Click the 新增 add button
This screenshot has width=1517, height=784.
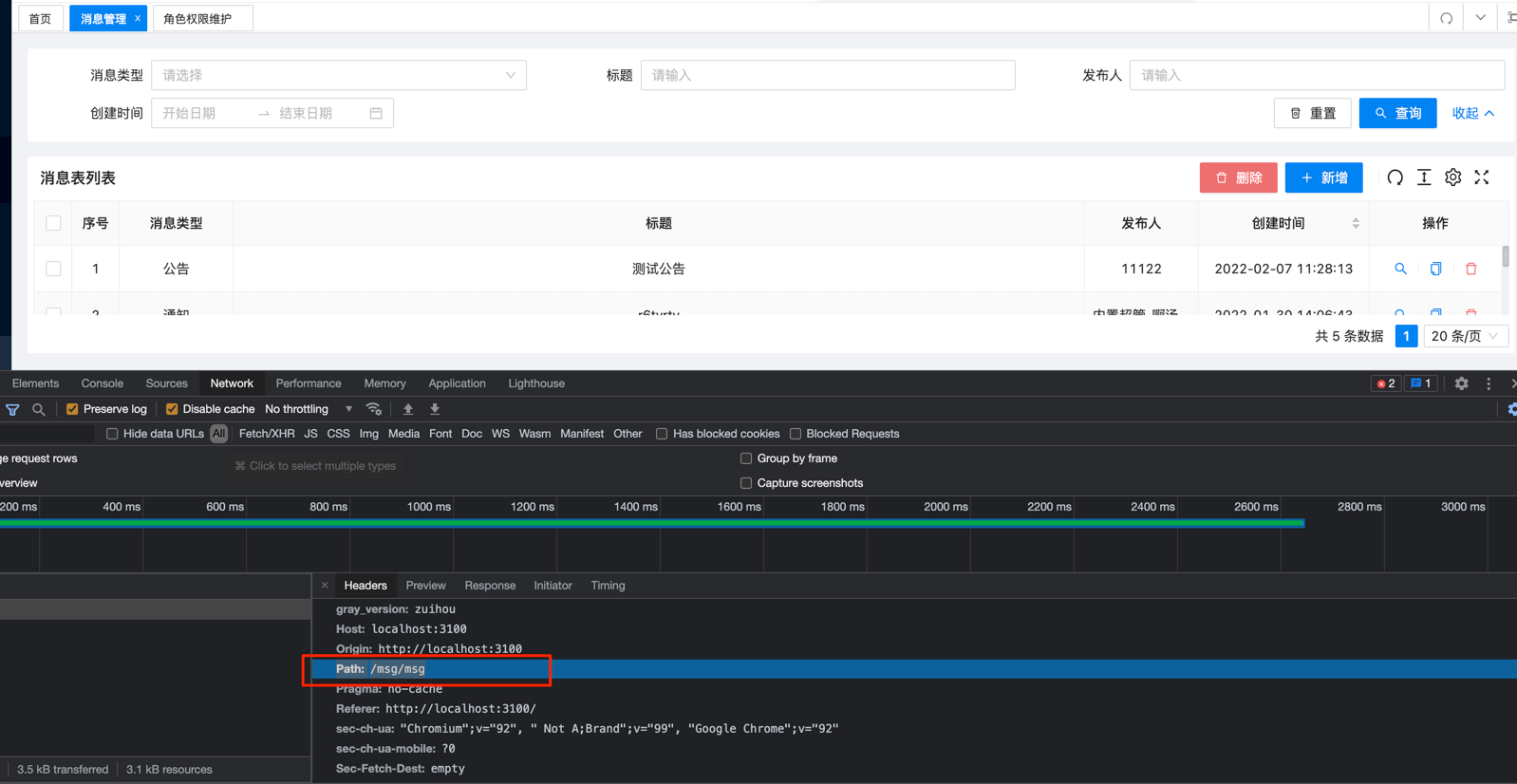point(1323,177)
